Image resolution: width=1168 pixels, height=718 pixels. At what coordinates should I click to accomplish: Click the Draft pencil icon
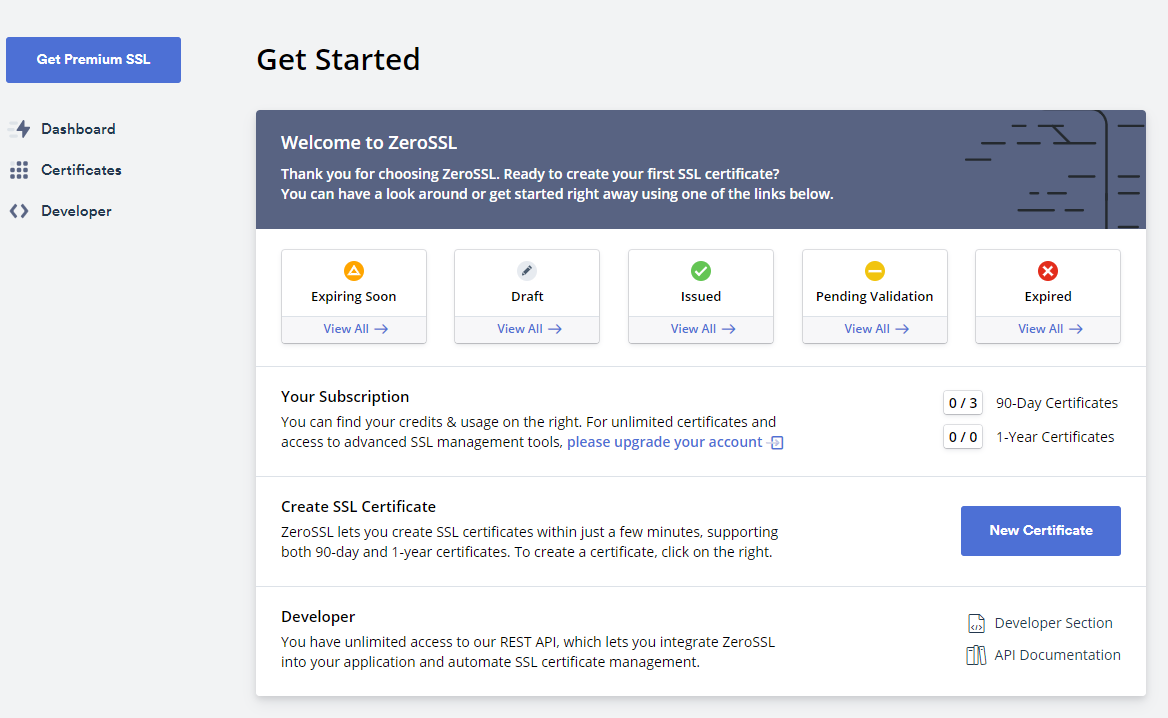coord(527,271)
